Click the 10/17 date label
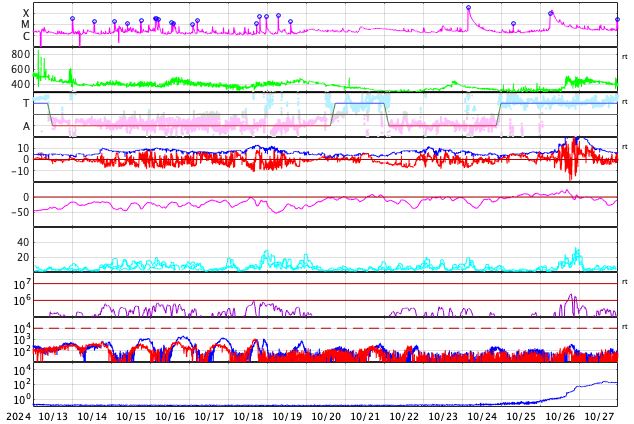The height and width of the screenshot is (424, 634). click(x=209, y=416)
